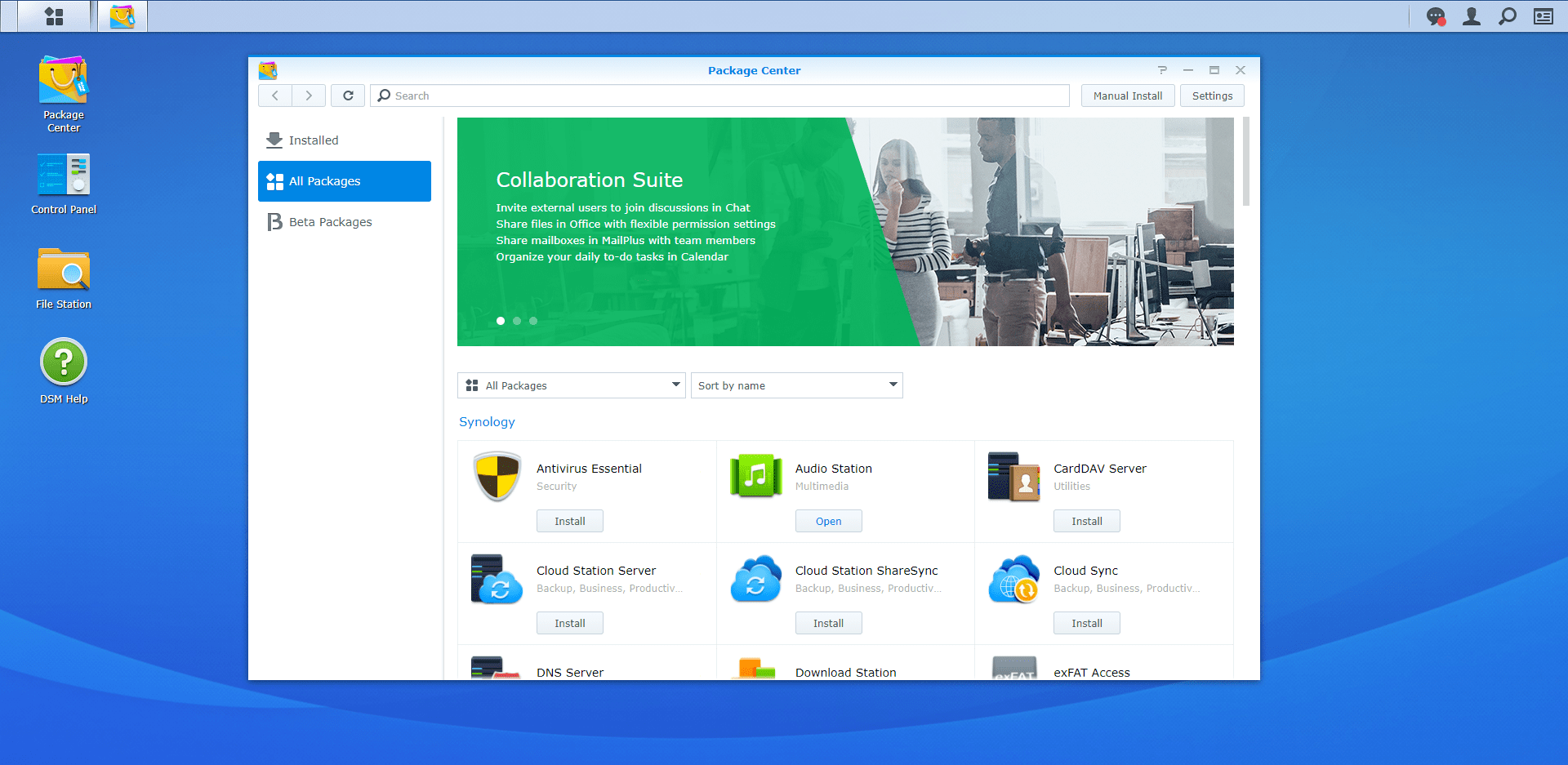Go back using the left arrow

275,96
